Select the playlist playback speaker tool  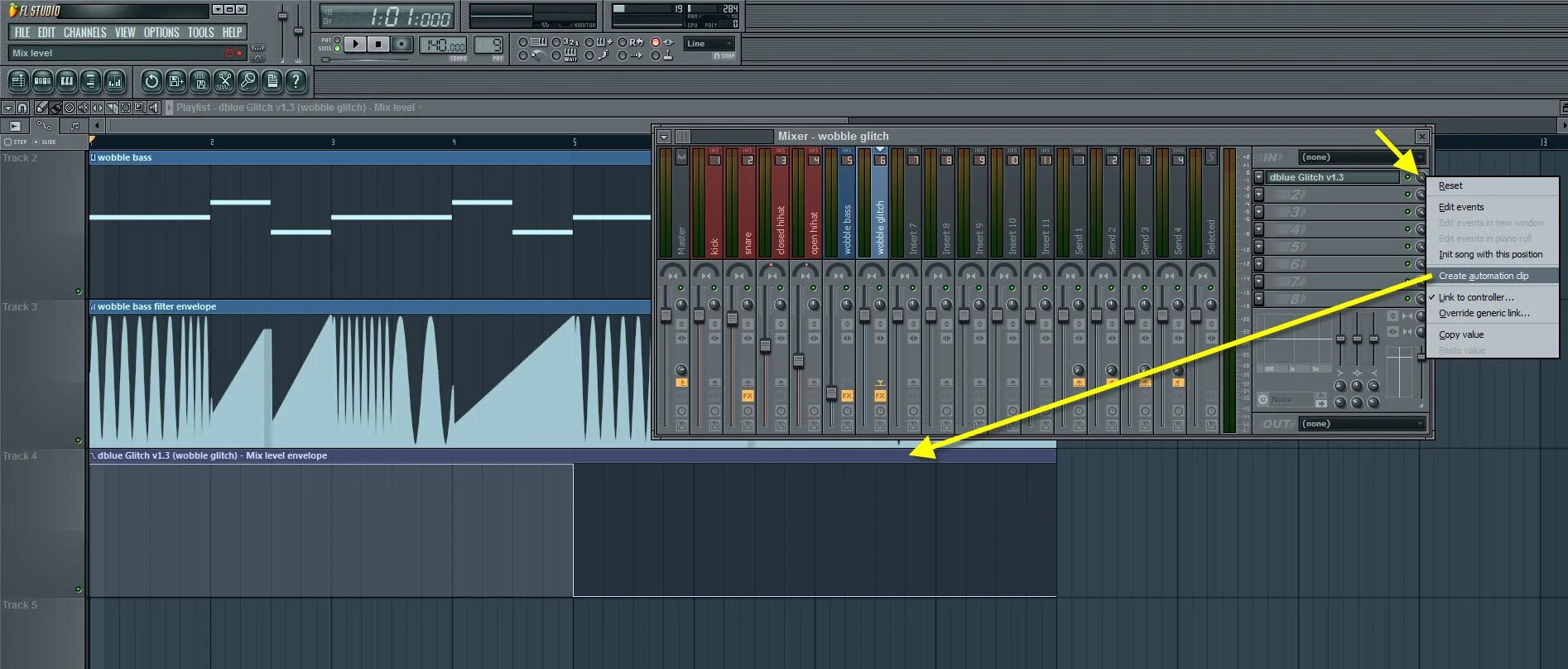(154, 108)
